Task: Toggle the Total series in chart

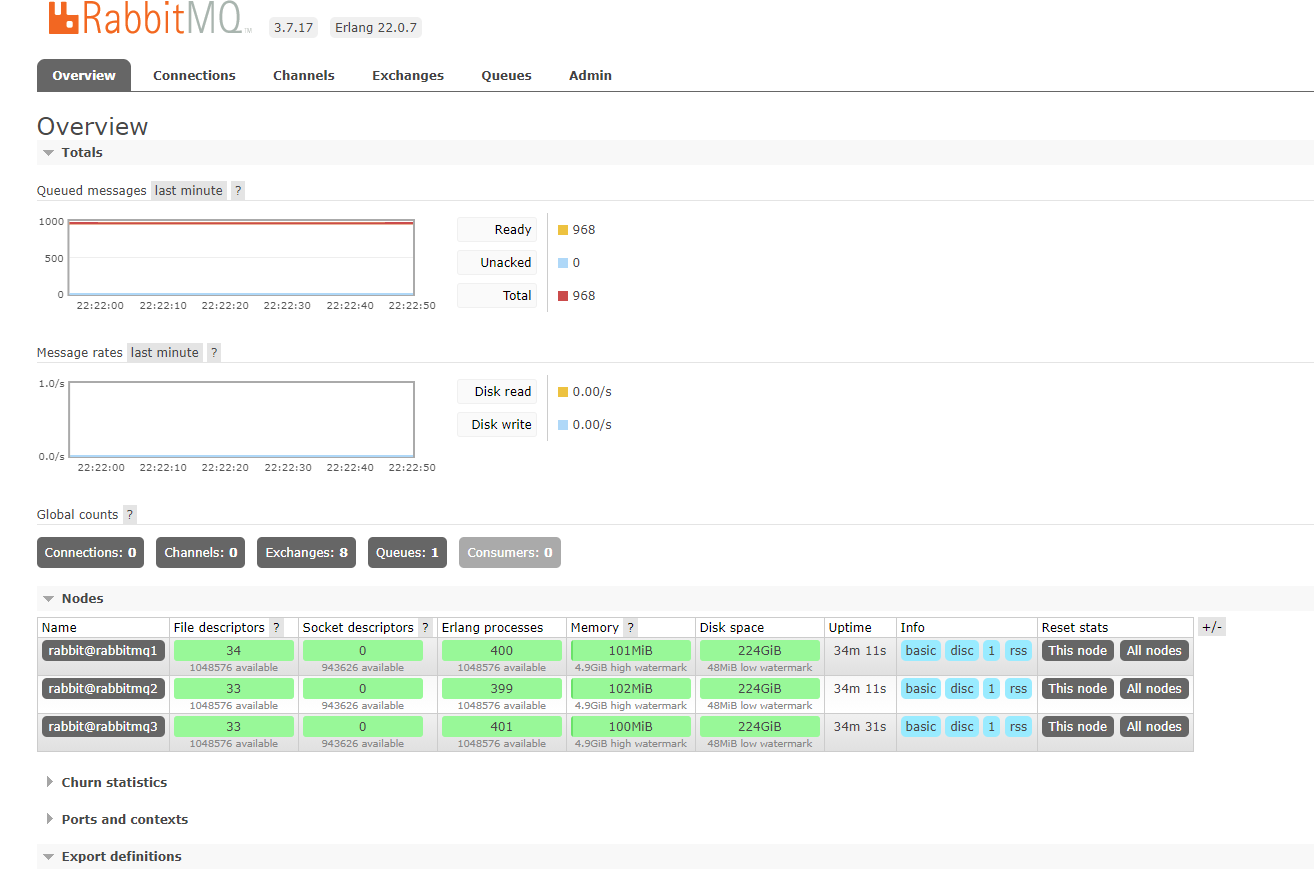Action: [x=497, y=295]
